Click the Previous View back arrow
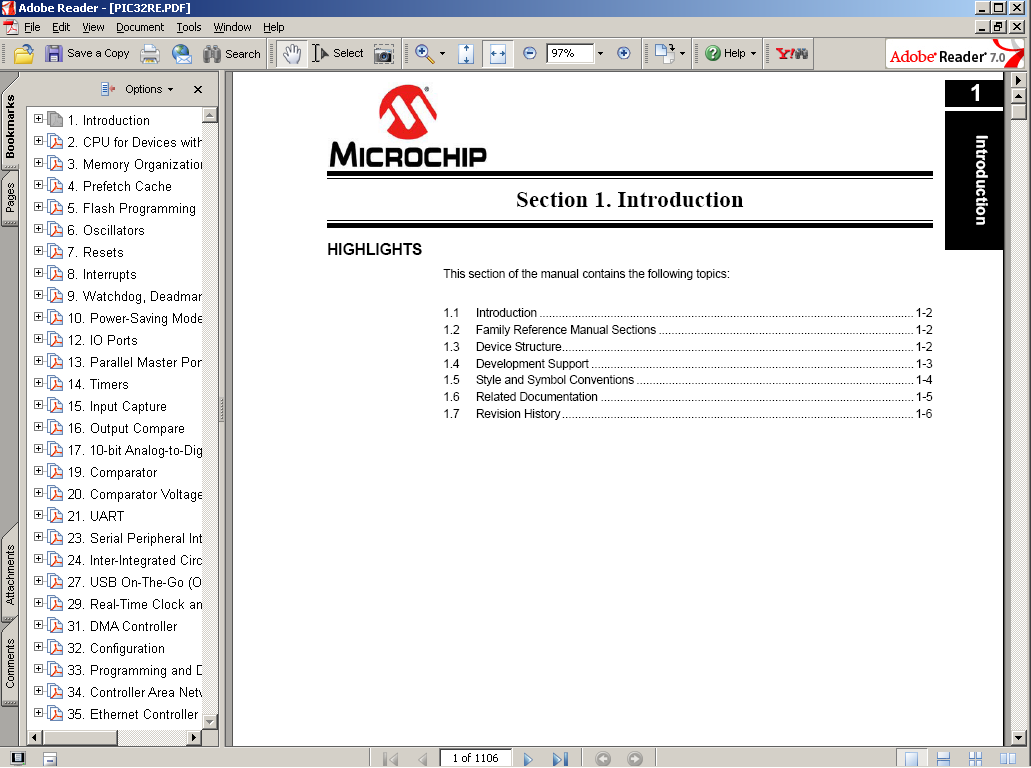This screenshot has width=1031, height=768. click(603, 759)
